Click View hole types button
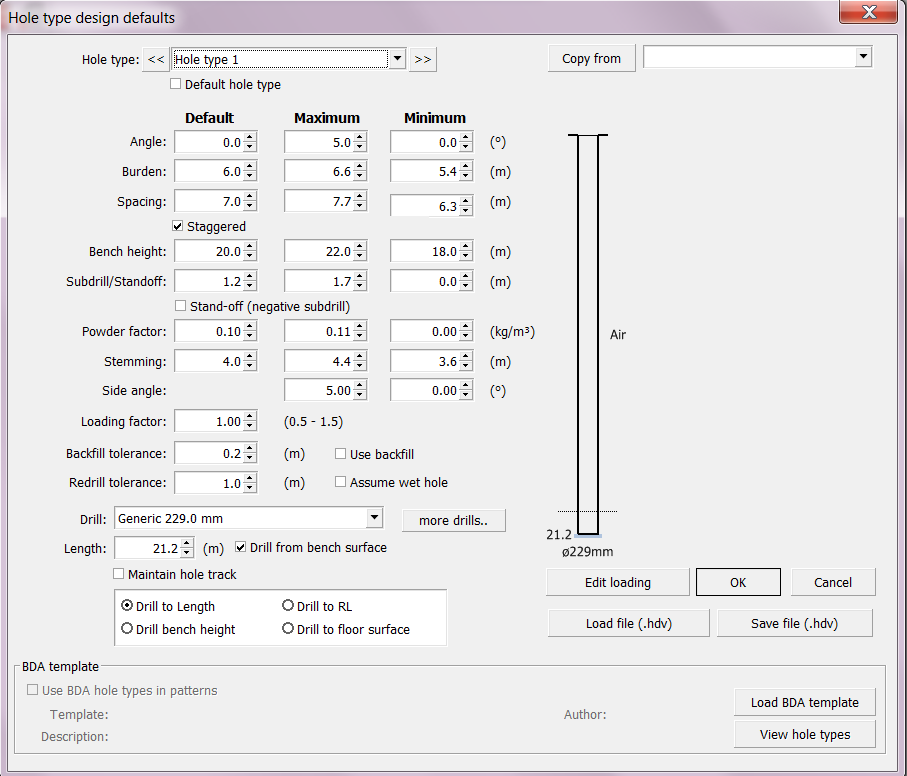 coord(805,734)
